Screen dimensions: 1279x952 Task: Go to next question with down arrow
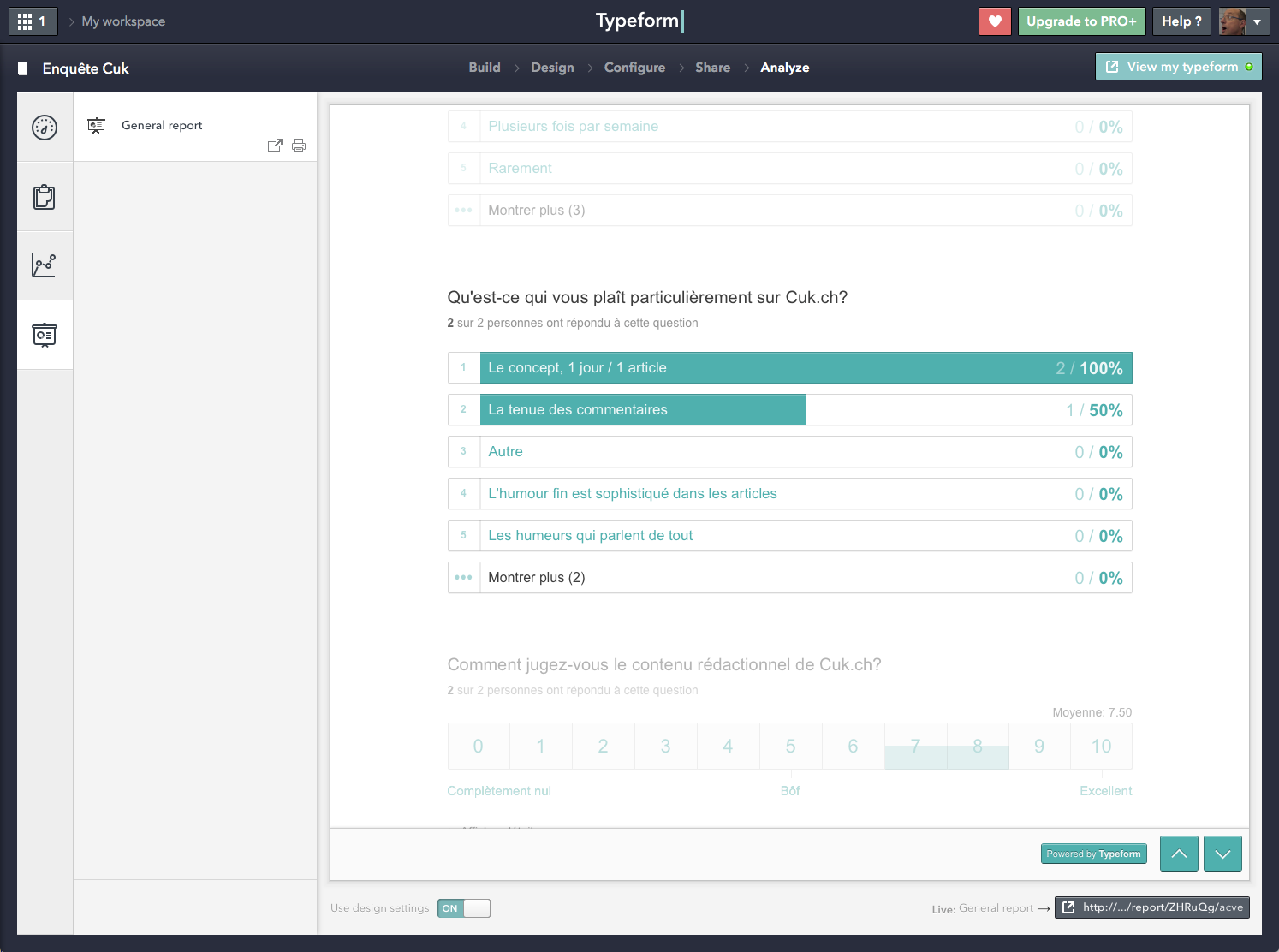click(x=1222, y=854)
